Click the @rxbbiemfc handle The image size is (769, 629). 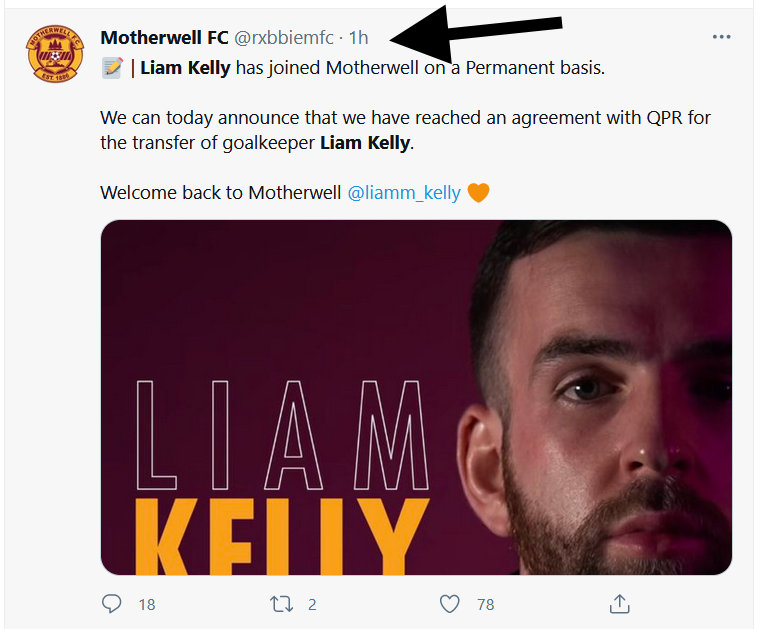click(x=284, y=38)
